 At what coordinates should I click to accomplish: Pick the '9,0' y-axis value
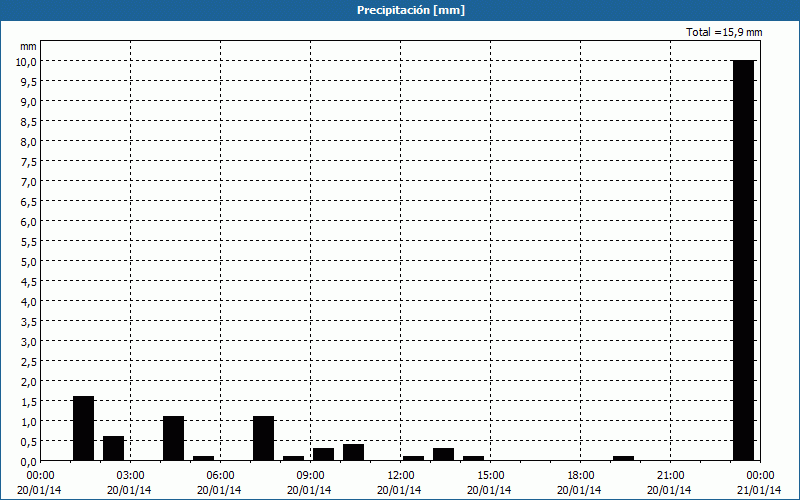[29, 101]
